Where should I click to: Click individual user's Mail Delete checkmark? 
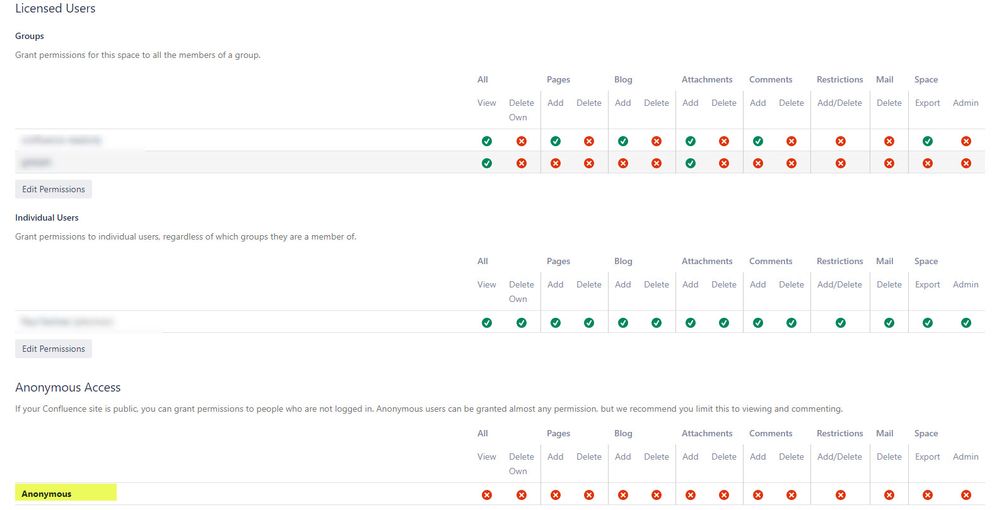click(889, 323)
